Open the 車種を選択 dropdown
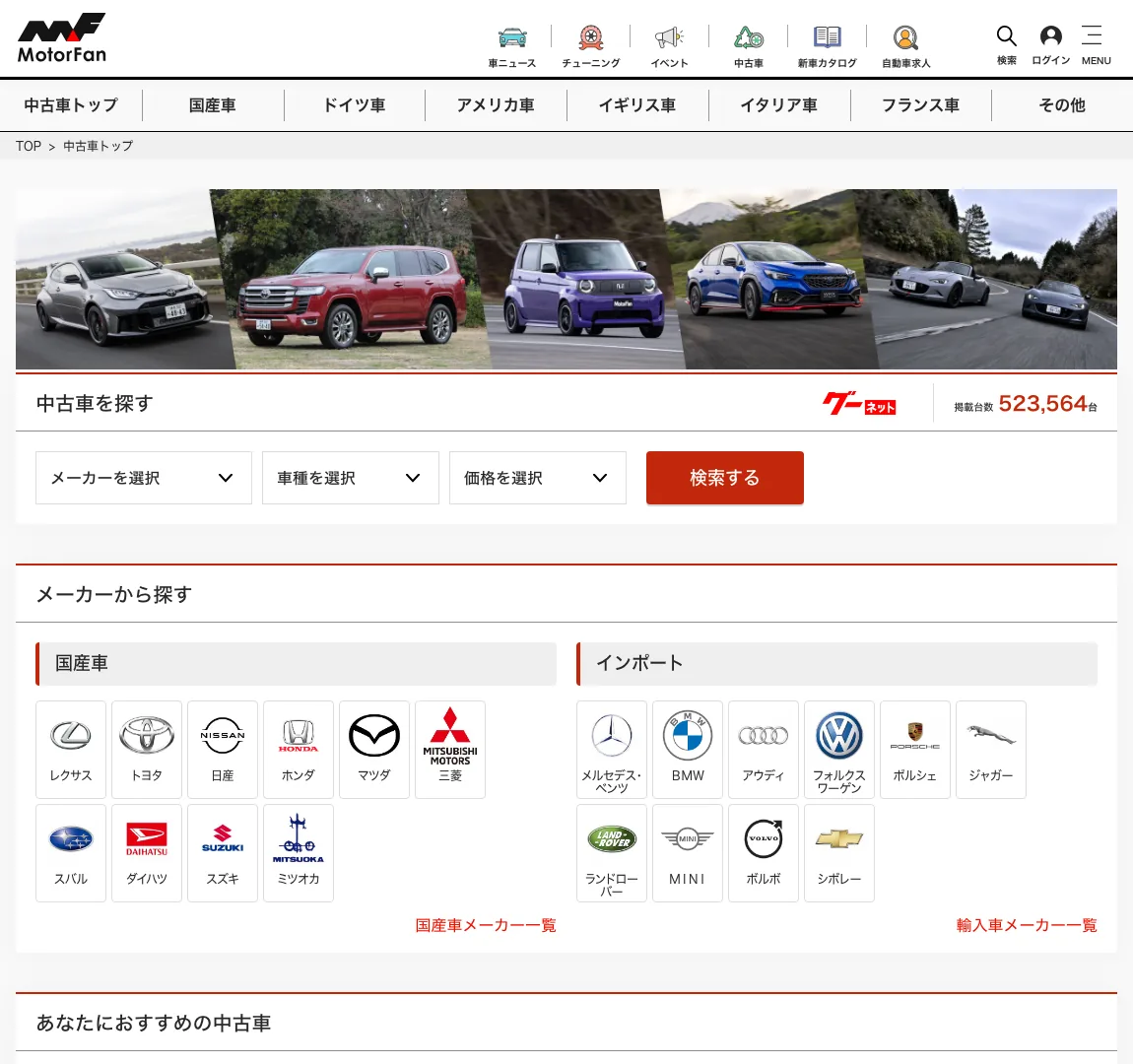 tap(351, 478)
